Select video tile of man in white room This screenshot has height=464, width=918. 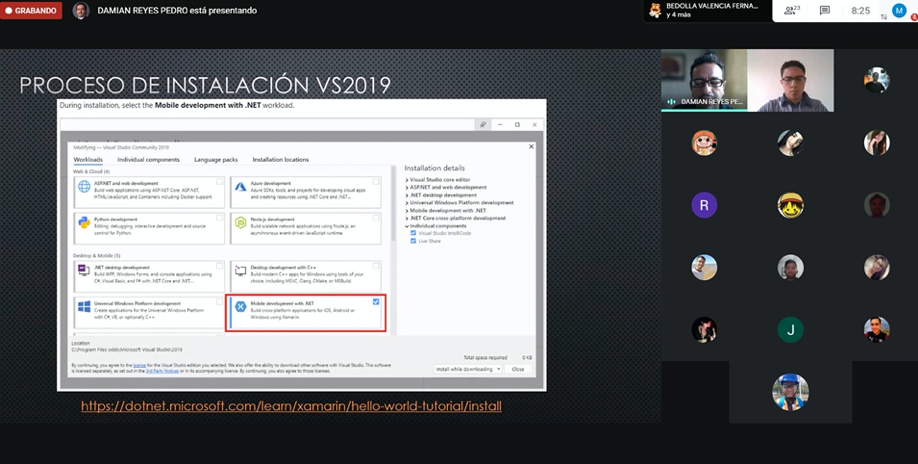point(790,80)
